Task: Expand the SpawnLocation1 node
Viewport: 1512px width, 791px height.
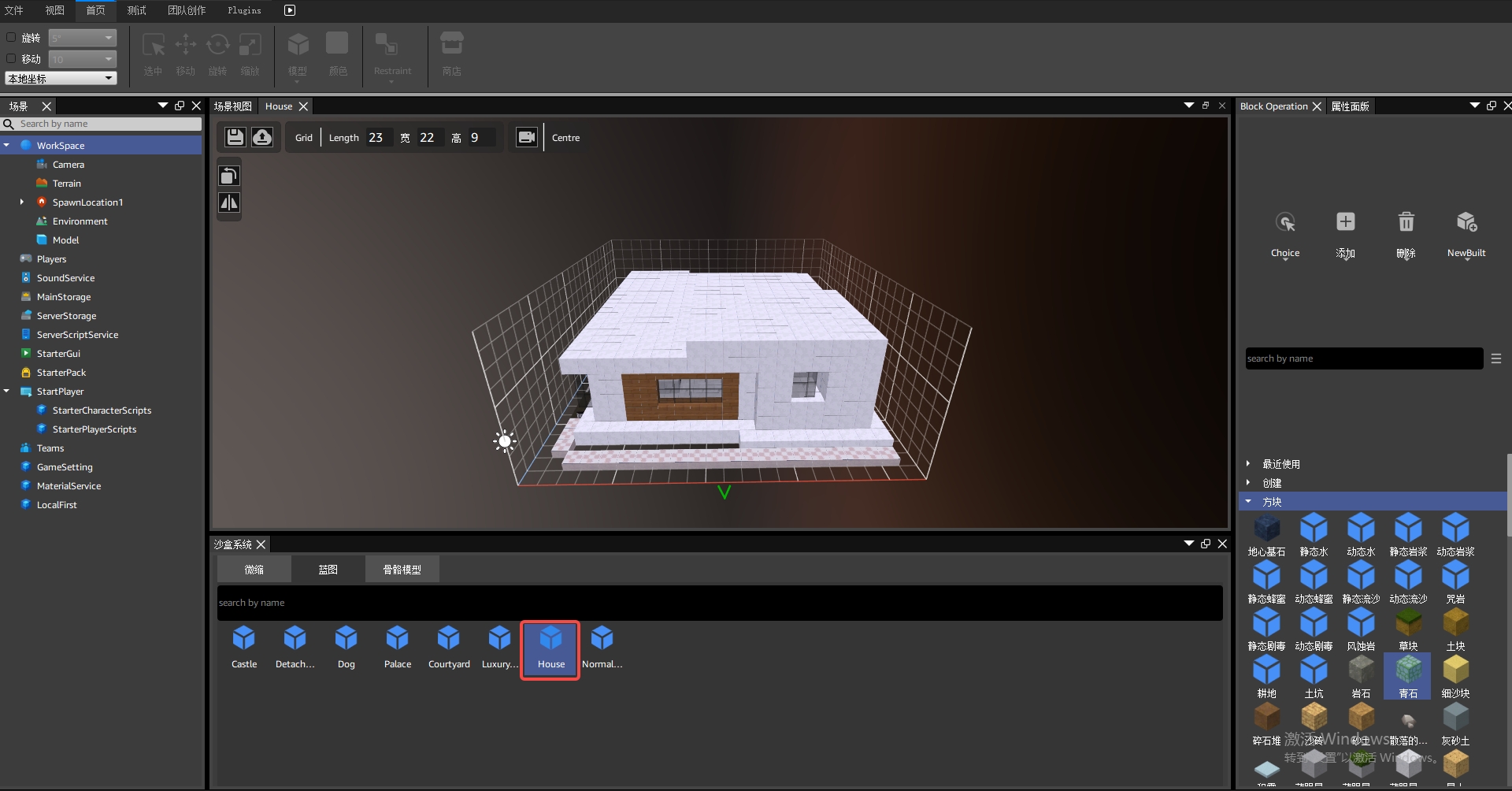Action: (x=22, y=202)
